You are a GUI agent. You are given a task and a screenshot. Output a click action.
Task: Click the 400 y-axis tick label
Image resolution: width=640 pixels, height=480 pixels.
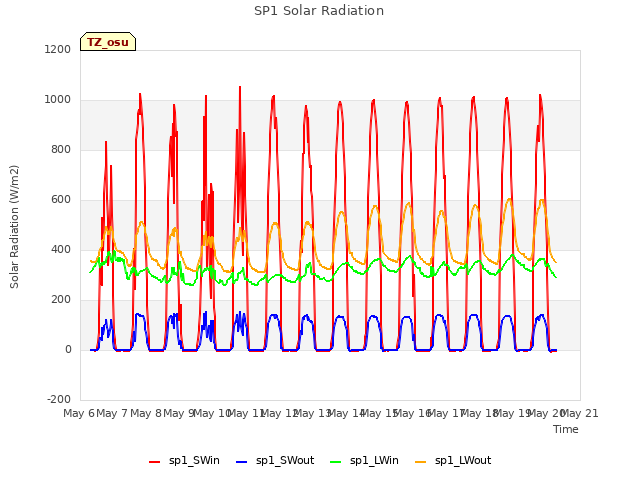click(61, 249)
